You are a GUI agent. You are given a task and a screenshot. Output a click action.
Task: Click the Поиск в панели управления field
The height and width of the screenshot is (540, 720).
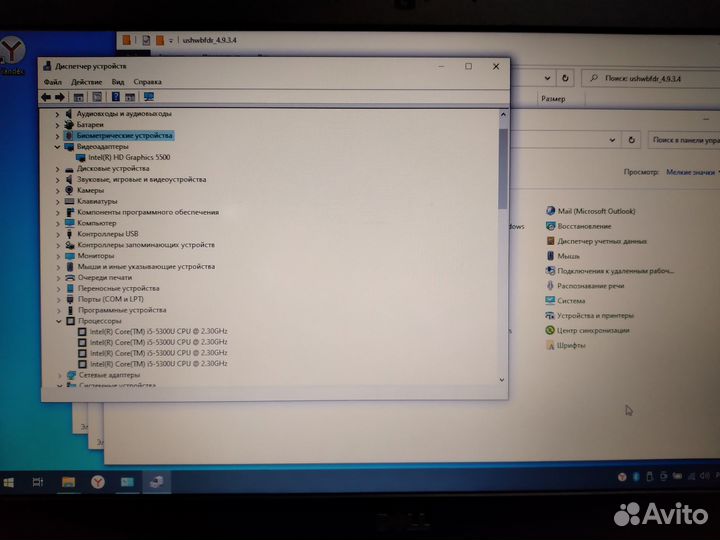(x=684, y=140)
